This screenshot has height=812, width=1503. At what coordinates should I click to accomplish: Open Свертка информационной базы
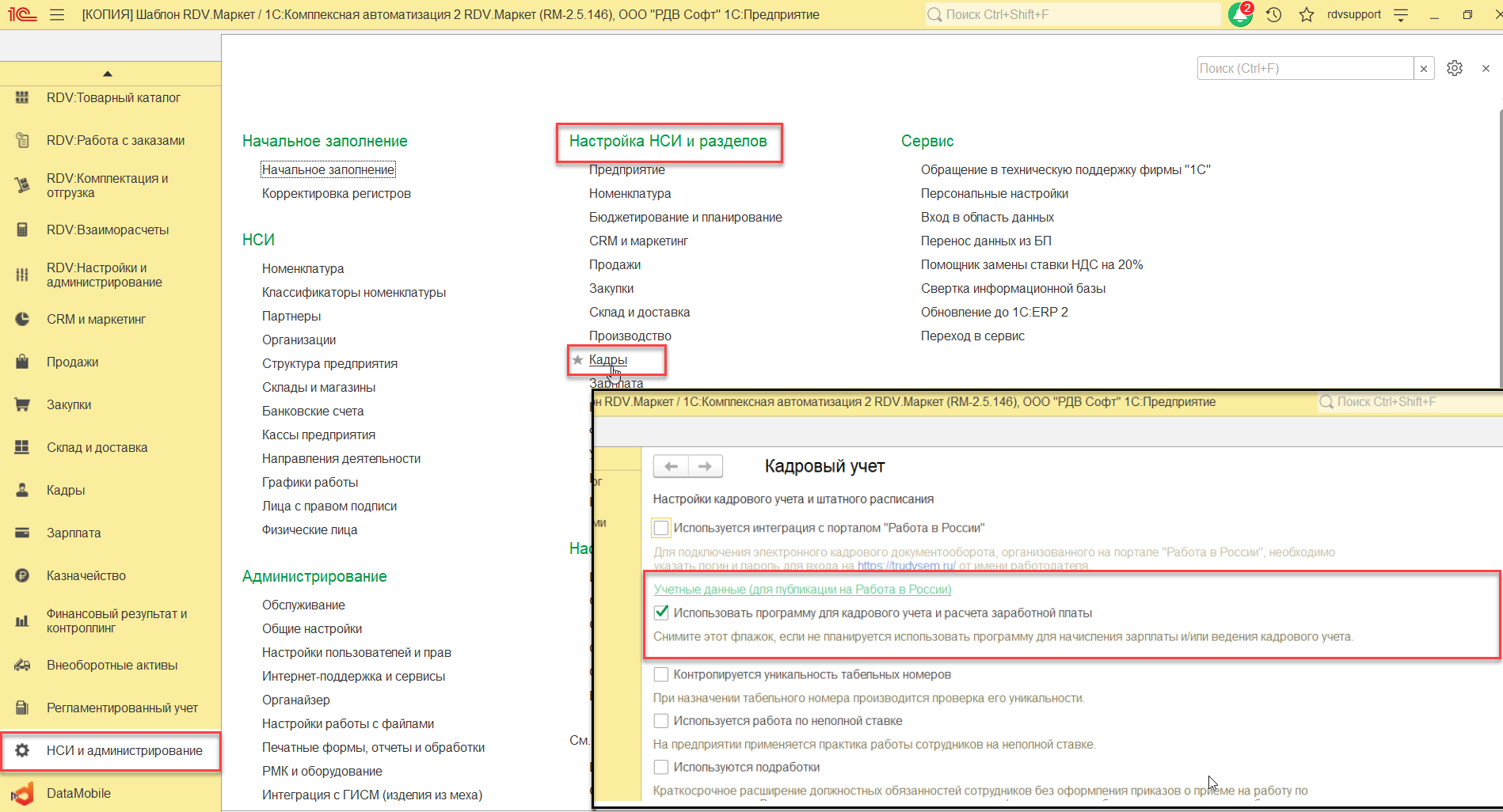point(1014,288)
